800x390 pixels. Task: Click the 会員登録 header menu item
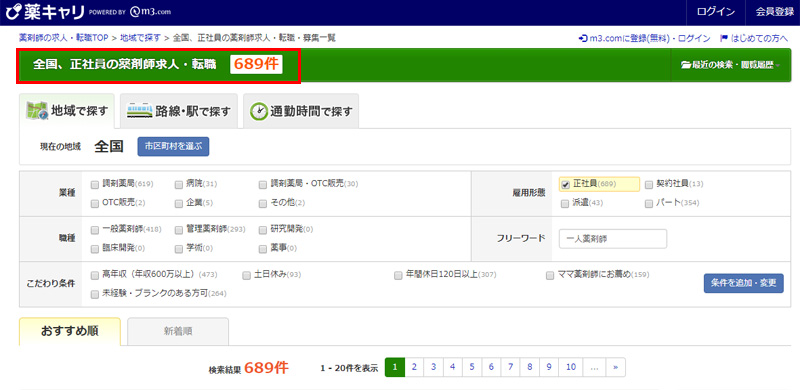[774, 12]
